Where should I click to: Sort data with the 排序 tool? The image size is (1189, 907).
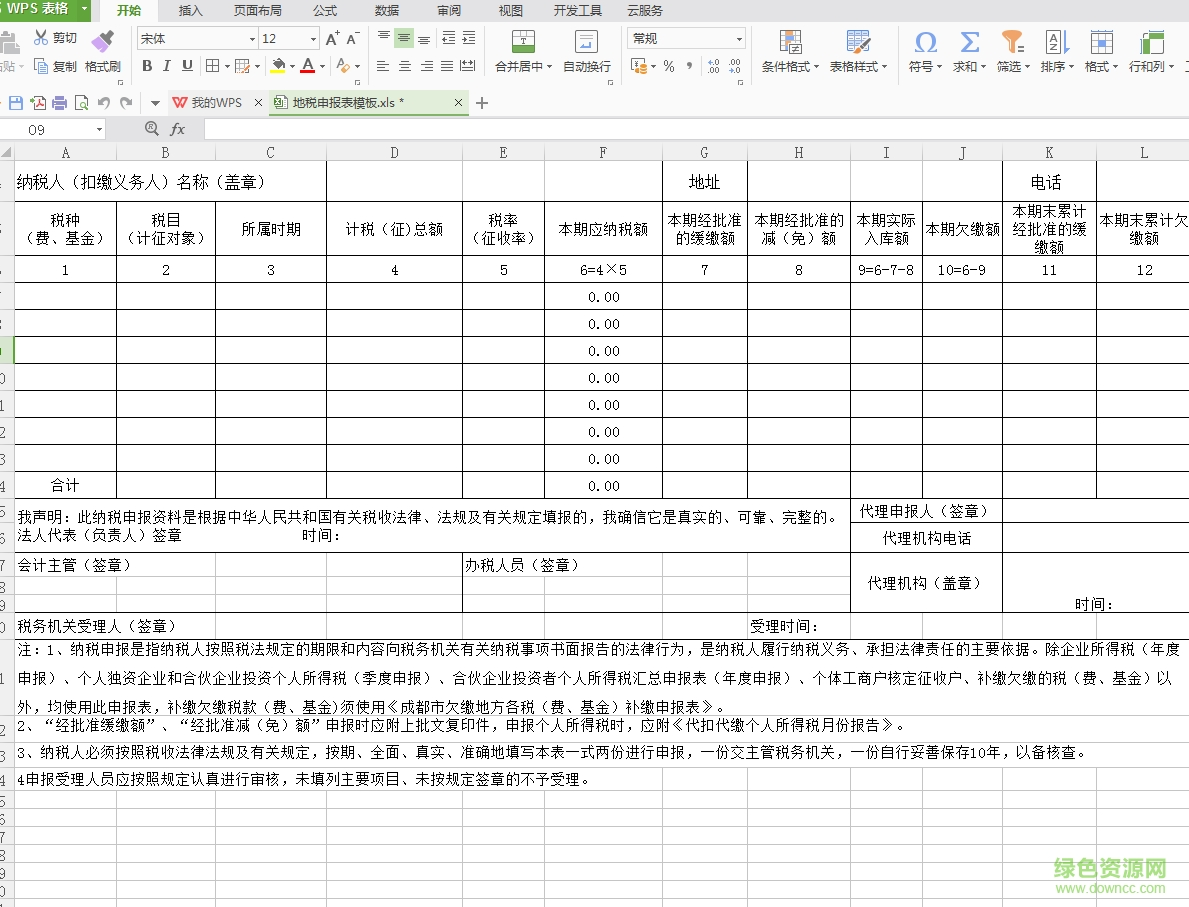click(x=1056, y=50)
